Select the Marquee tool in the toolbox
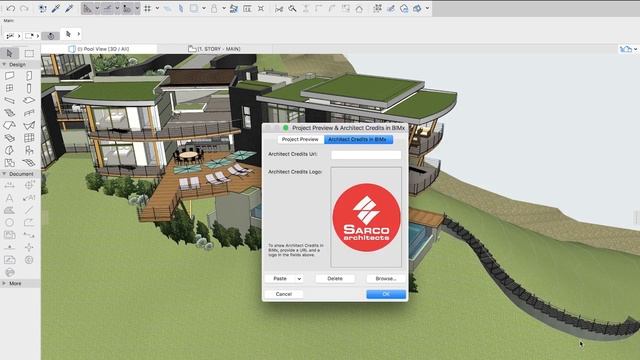This screenshot has width=640, height=360. click(x=29, y=53)
